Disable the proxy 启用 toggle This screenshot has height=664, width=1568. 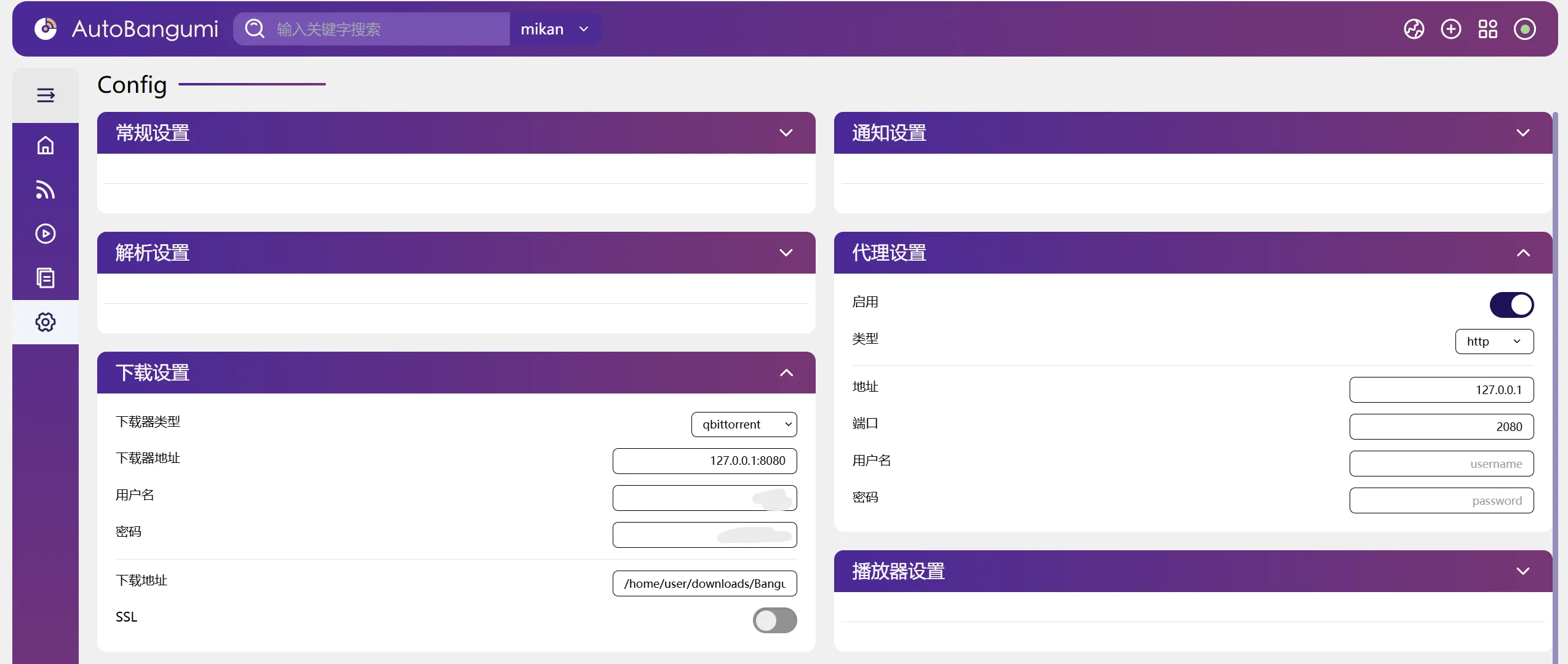tap(1511, 305)
